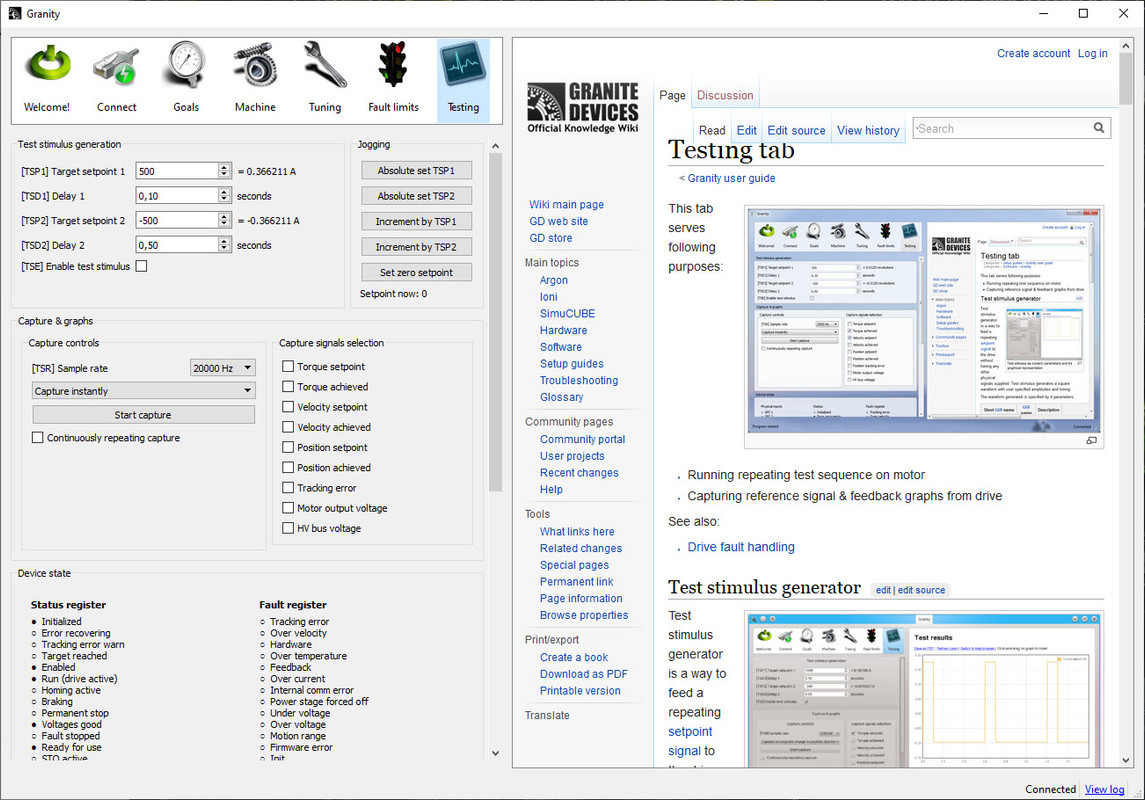The height and width of the screenshot is (800, 1145).
Task: Click TSP2 Target setpoint 2 stepper arrows
Action: pos(224,220)
